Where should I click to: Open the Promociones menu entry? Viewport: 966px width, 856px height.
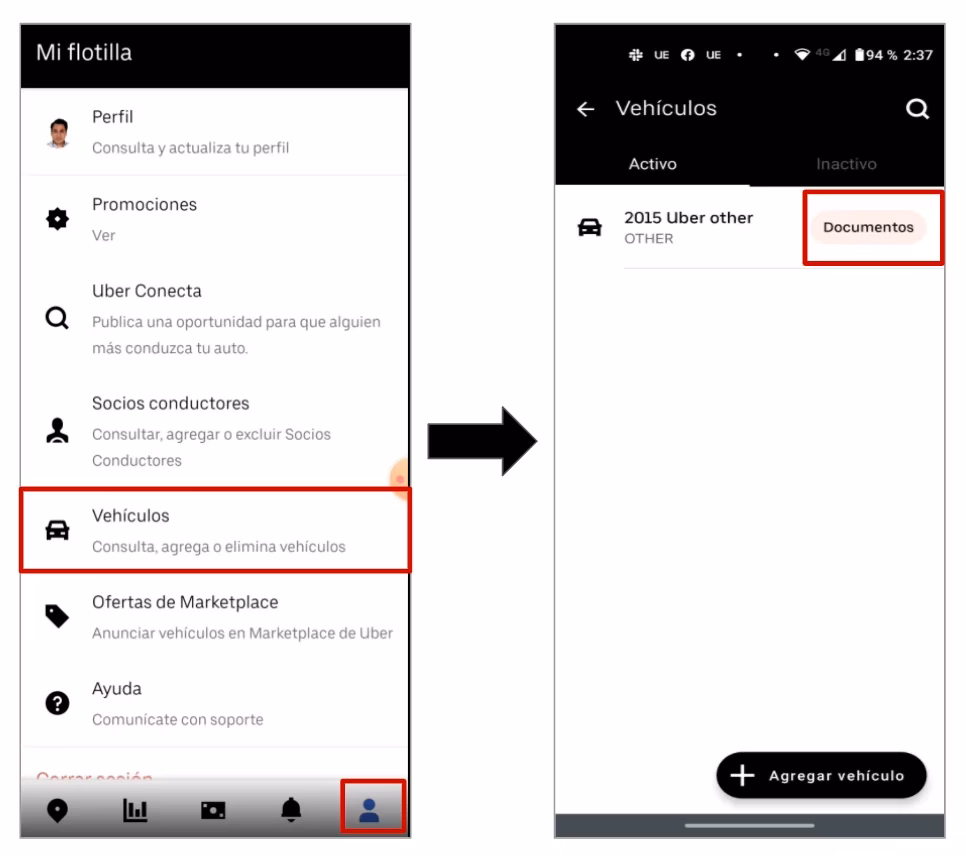coord(214,219)
